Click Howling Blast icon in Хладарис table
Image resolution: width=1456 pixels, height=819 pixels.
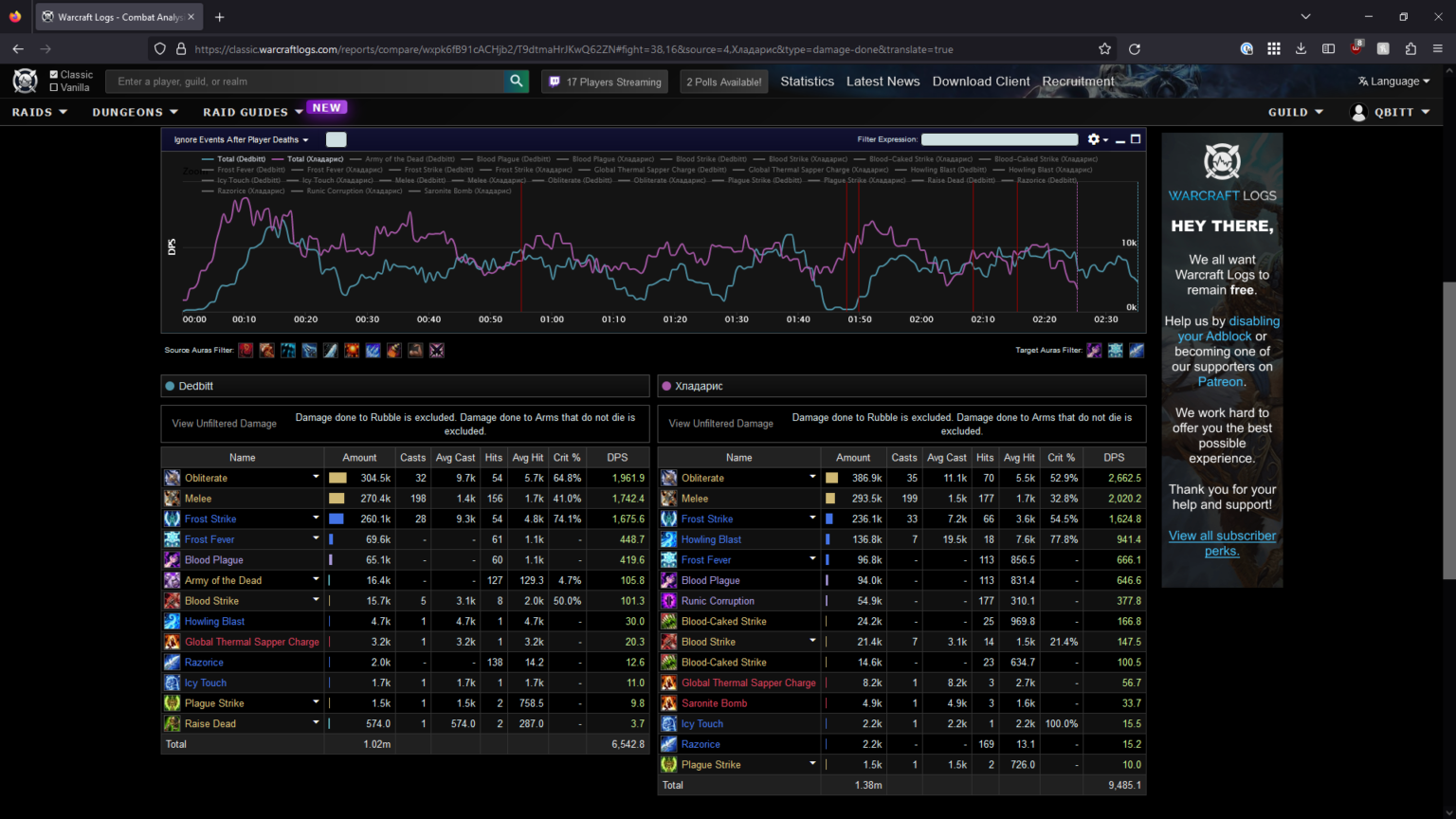(x=669, y=539)
